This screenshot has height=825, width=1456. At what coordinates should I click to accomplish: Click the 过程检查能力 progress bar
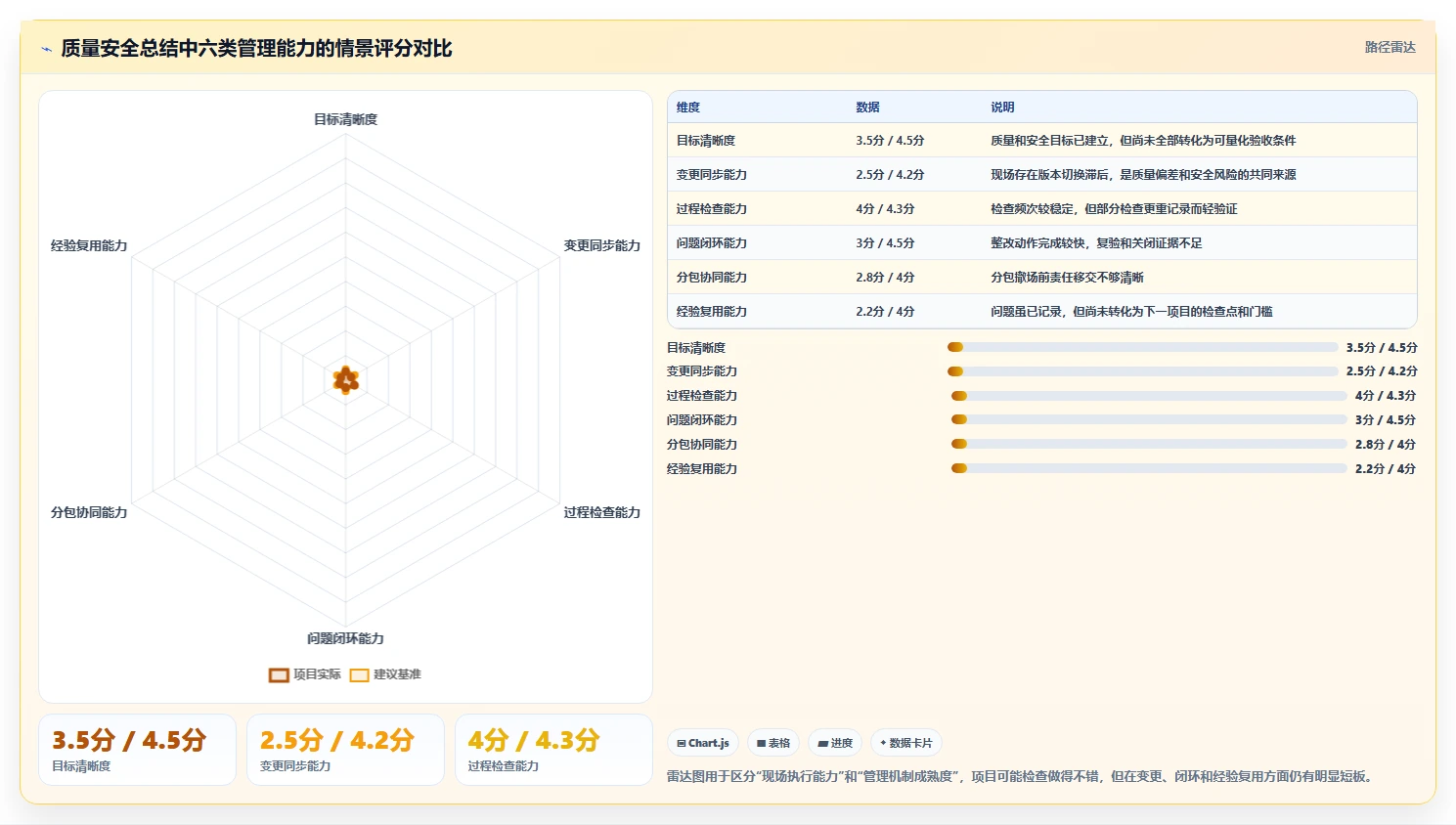[1149, 396]
